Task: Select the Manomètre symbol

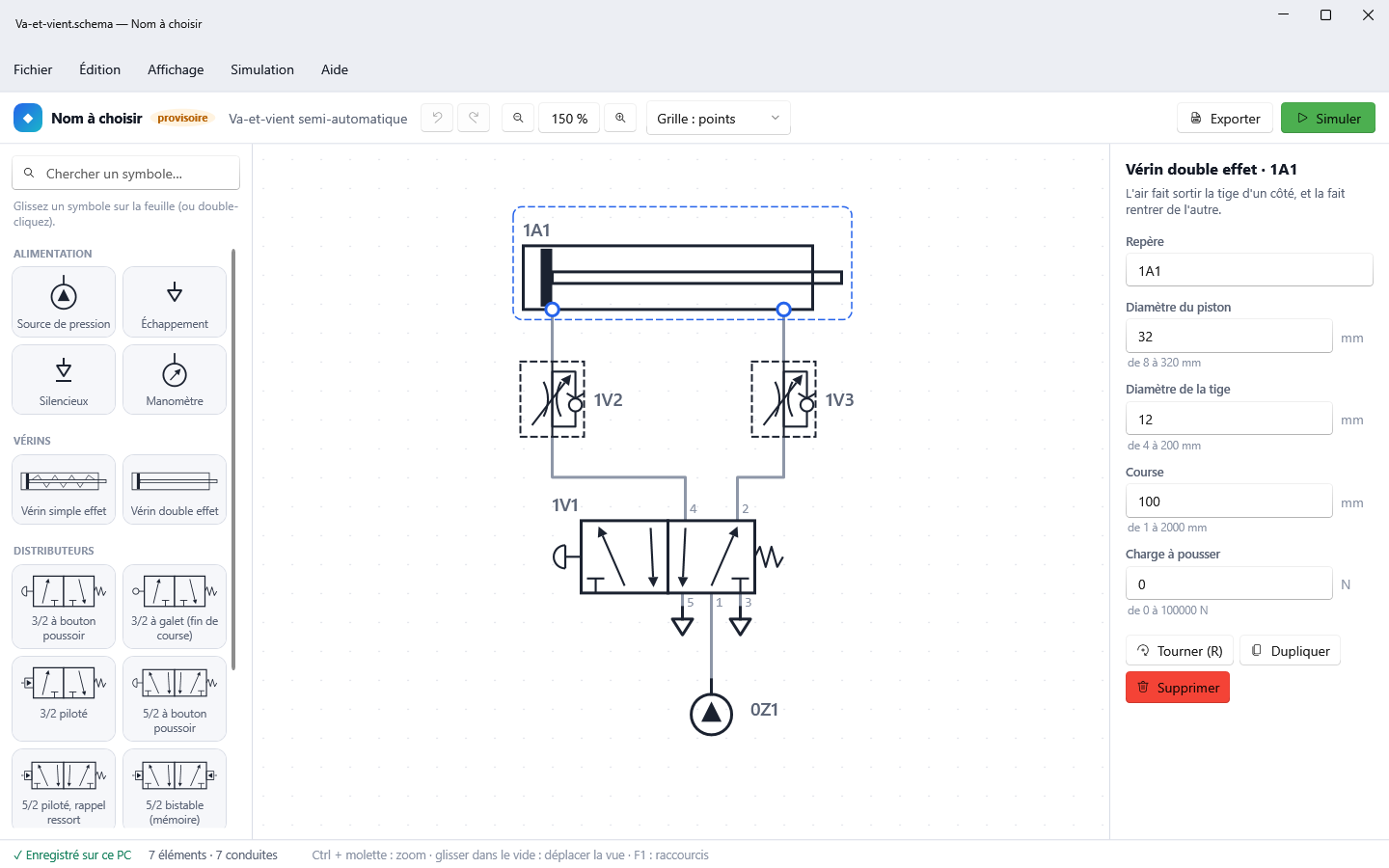Action: pos(175,380)
